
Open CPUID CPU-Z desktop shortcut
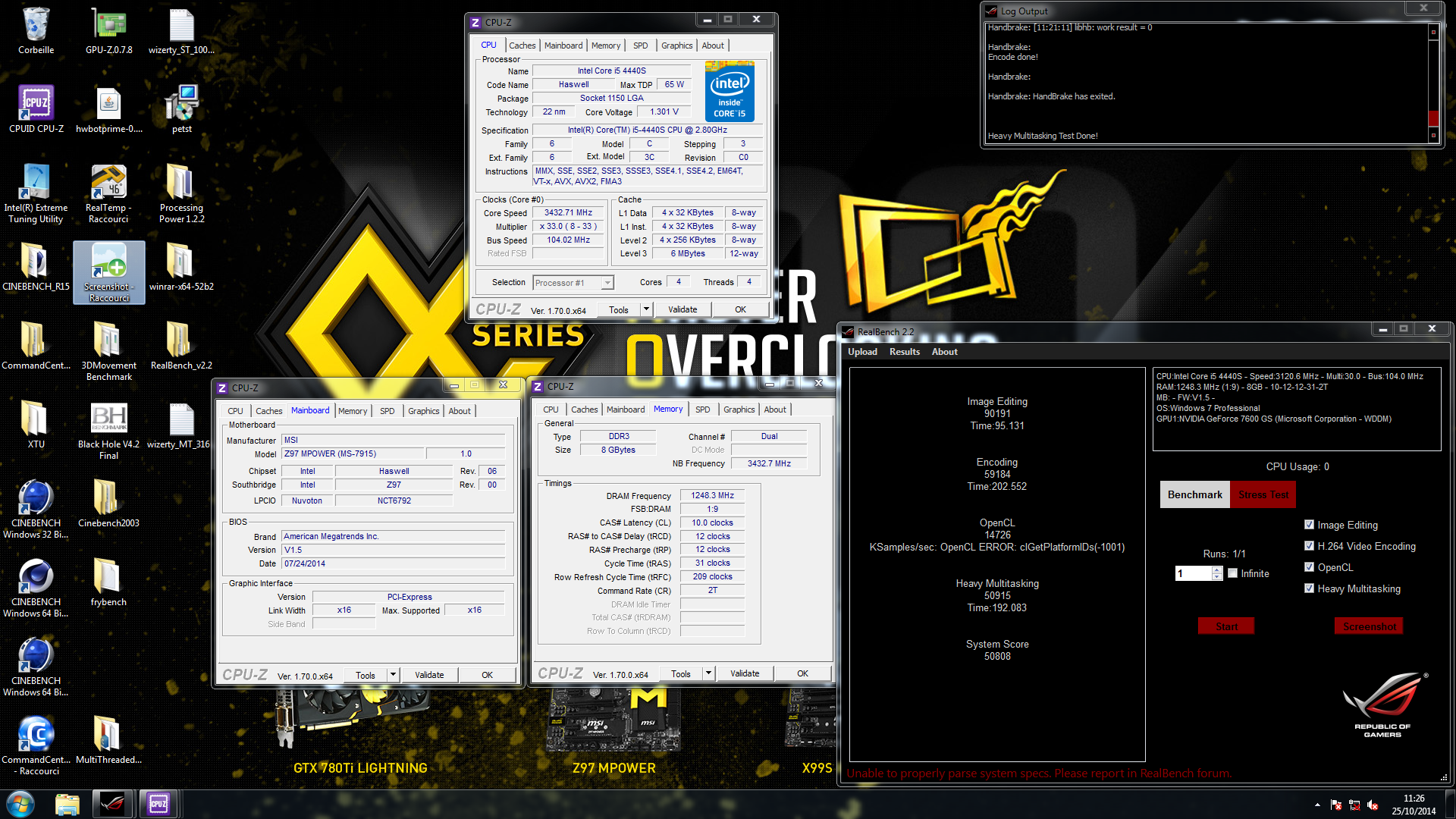[36, 109]
